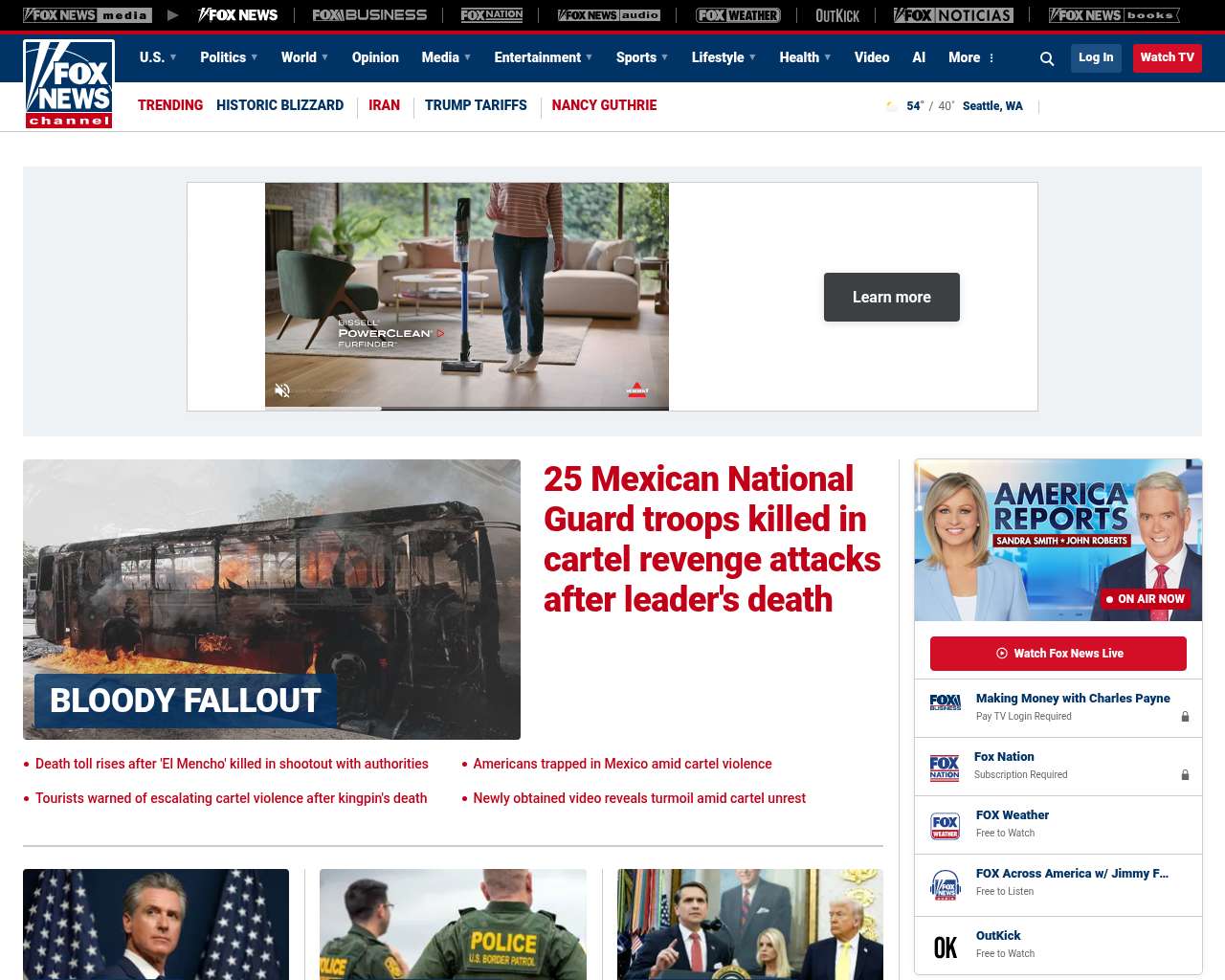1225x980 pixels.
Task: Click the Seattle, WA weather location
Action: point(992,106)
